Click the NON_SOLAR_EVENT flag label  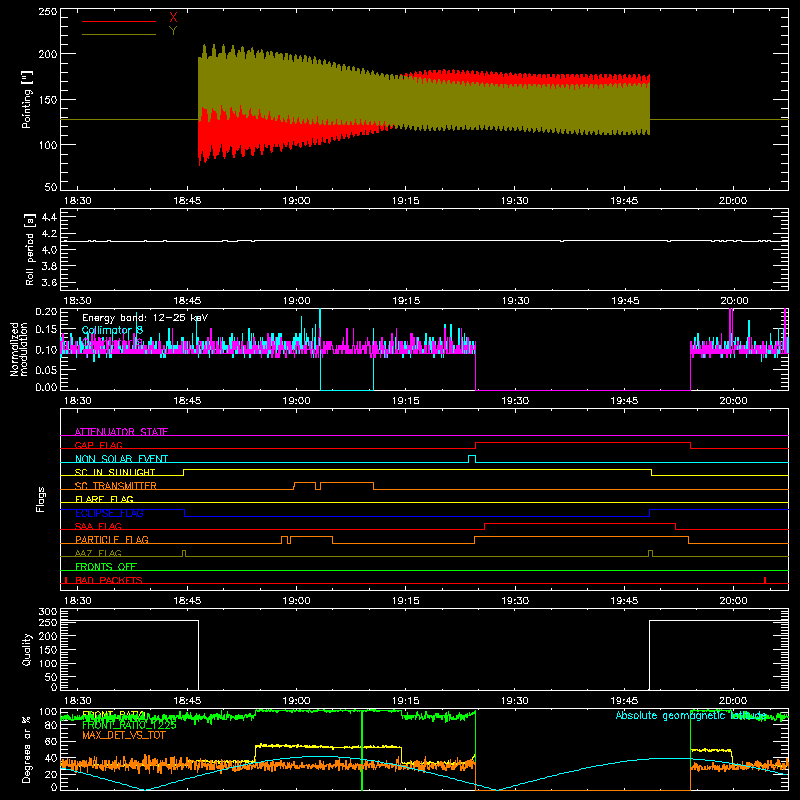(121, 459)
